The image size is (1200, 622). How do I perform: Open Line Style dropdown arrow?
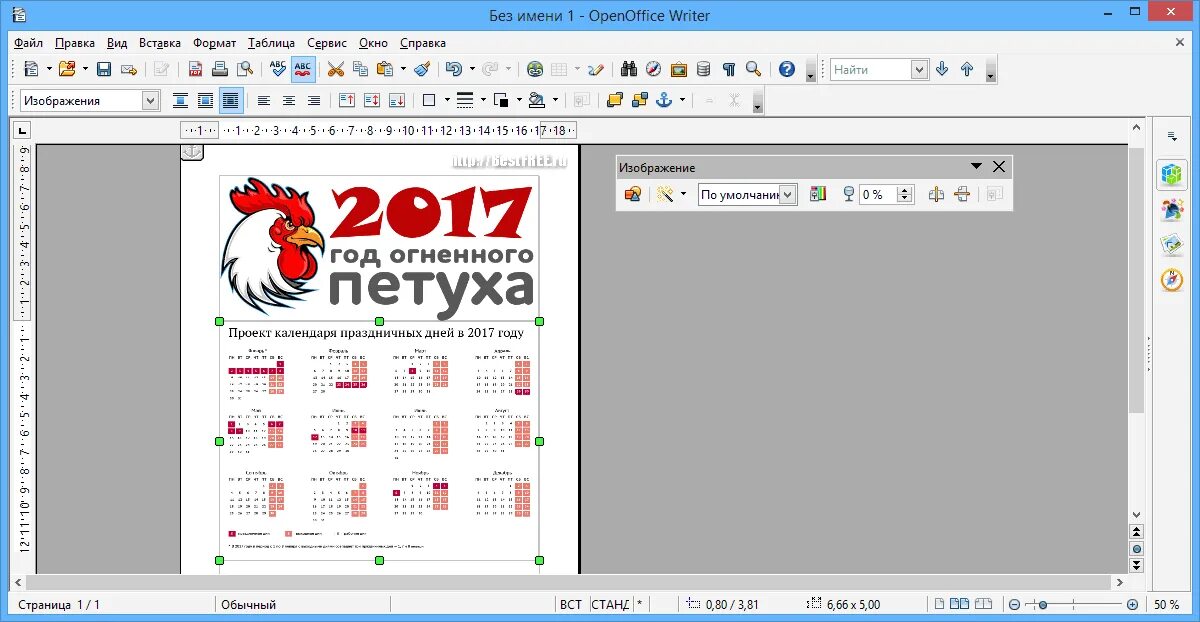point(483,100)
